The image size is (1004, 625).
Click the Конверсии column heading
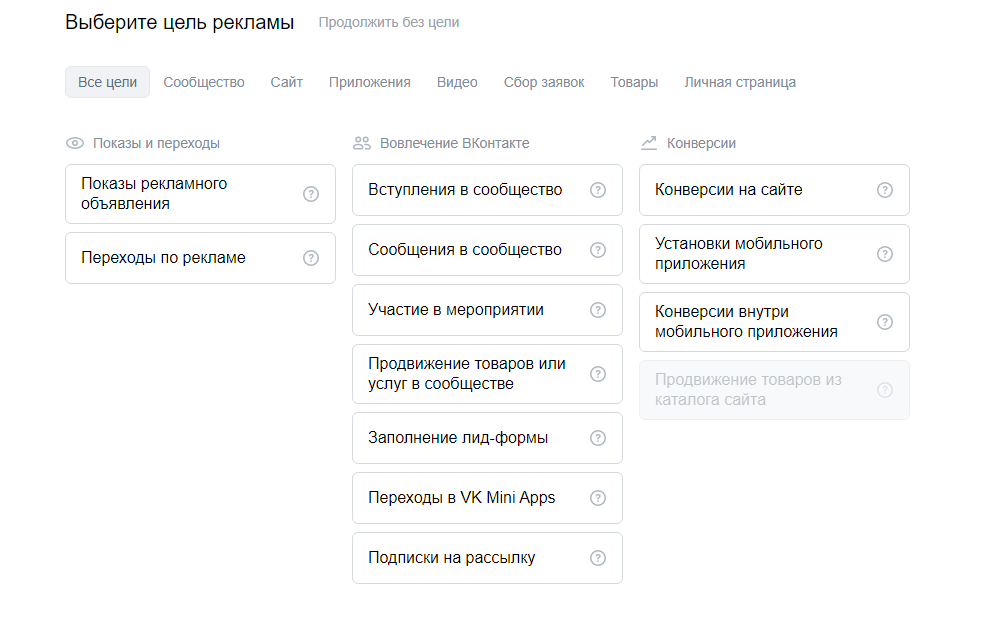click(x=701, y=143)
